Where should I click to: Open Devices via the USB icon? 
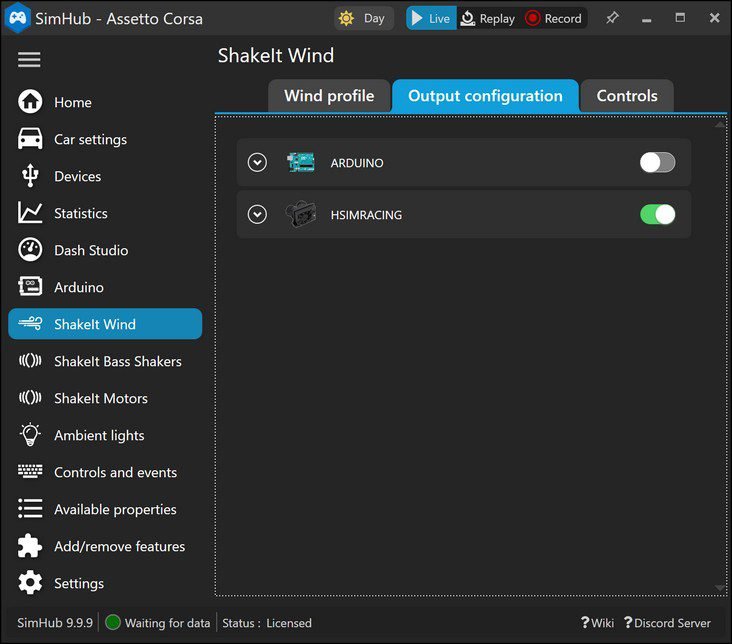pyautogui.click(x=30, y=176)
